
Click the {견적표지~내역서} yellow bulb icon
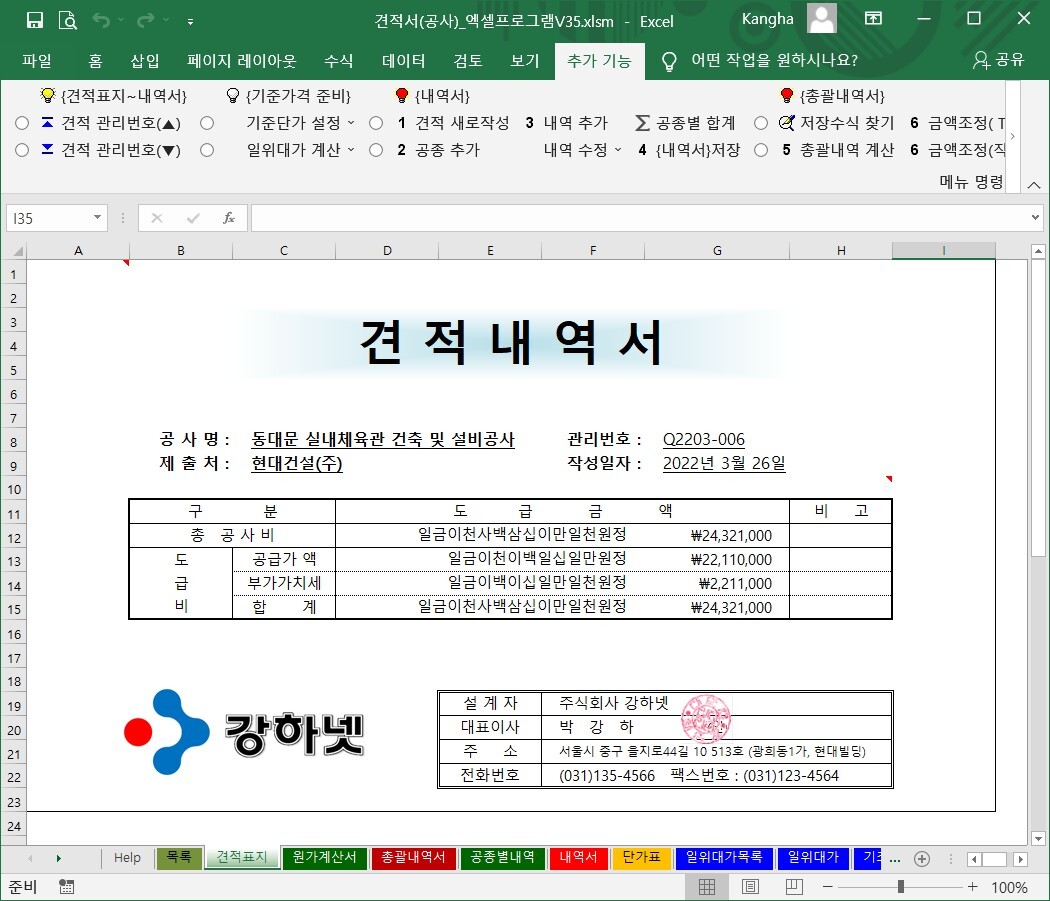[48, 95]
